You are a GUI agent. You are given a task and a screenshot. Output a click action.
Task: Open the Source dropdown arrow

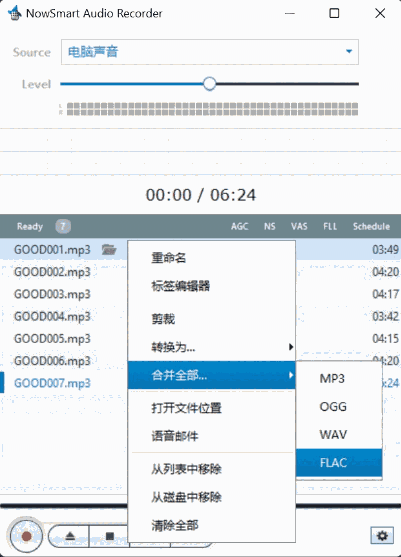click(349, 52)
